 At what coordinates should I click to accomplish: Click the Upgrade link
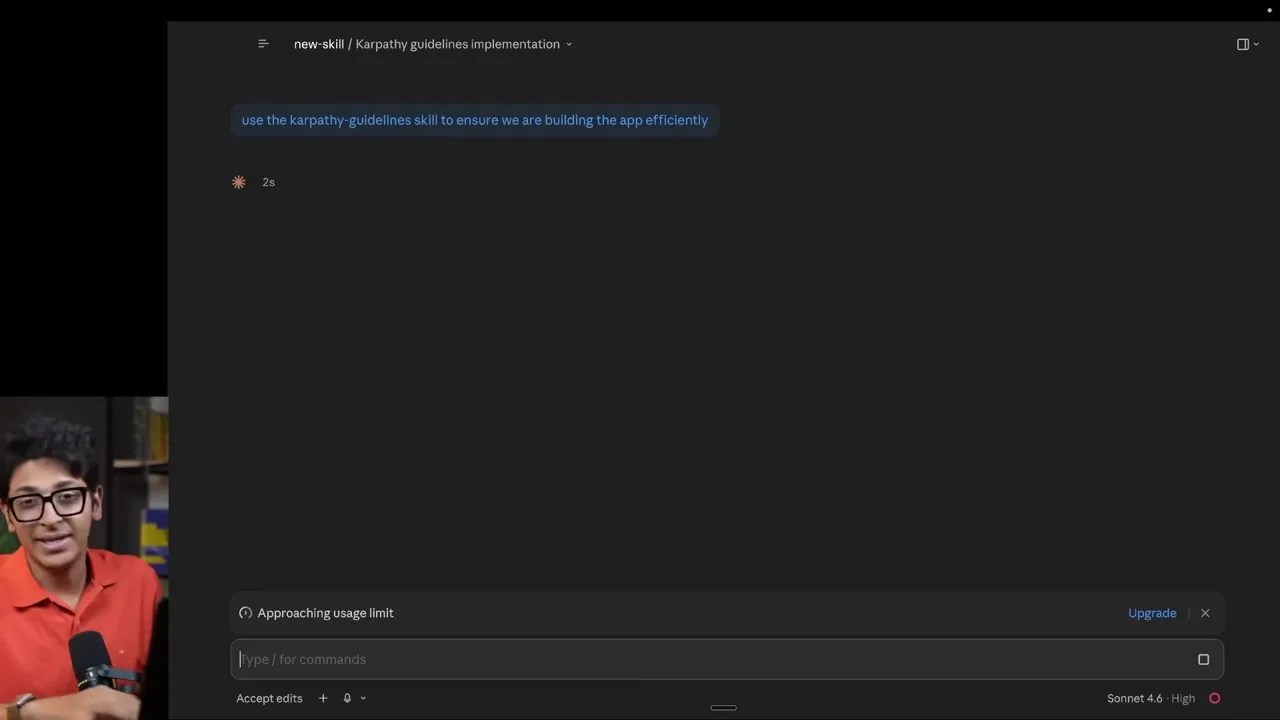tap(1152, 613)
